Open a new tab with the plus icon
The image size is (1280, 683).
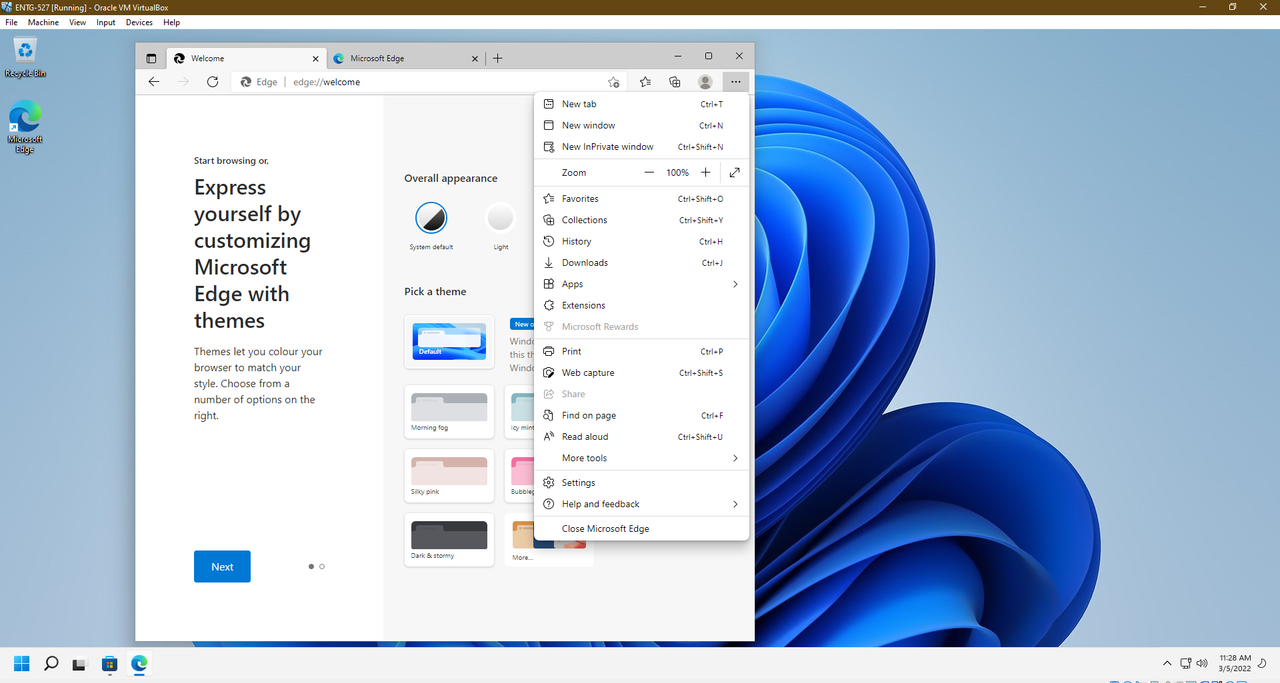point(497,58)
